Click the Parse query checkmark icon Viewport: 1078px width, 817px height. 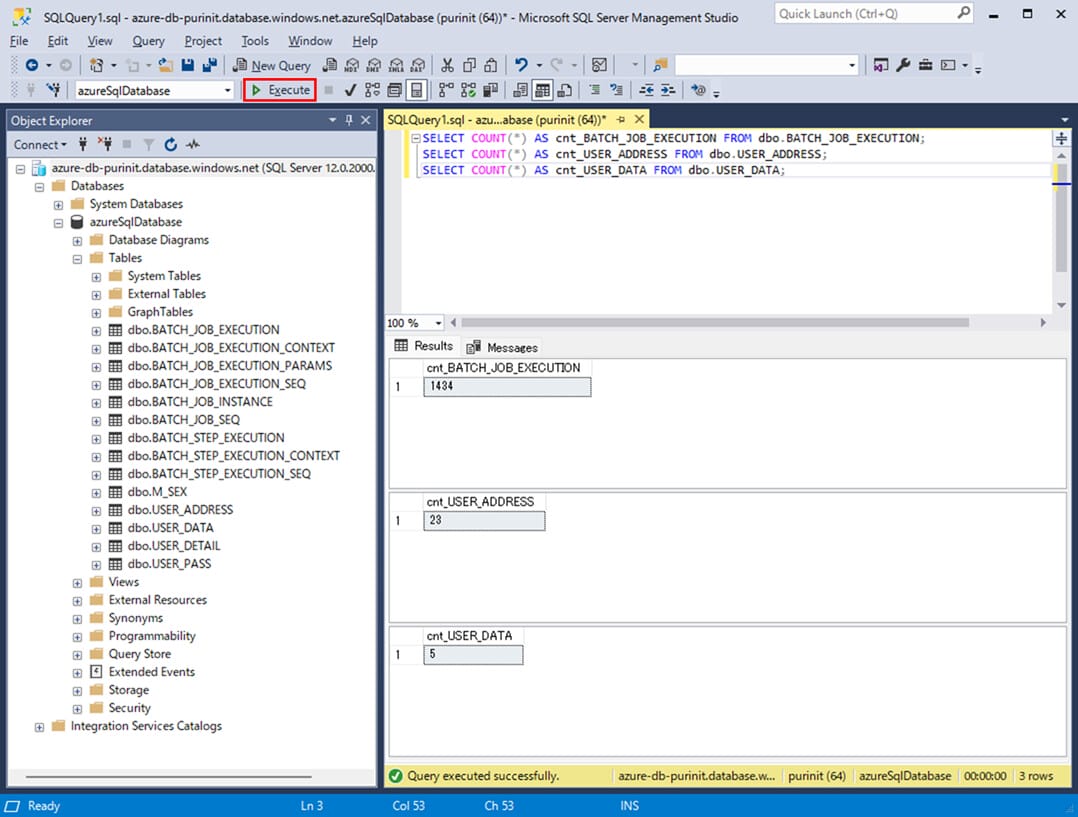350,90
